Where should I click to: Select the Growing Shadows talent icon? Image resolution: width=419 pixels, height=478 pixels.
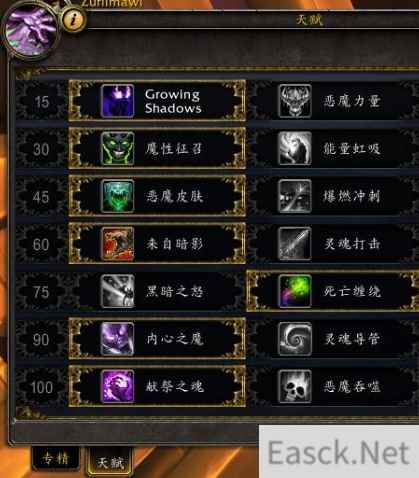[118, 101]
